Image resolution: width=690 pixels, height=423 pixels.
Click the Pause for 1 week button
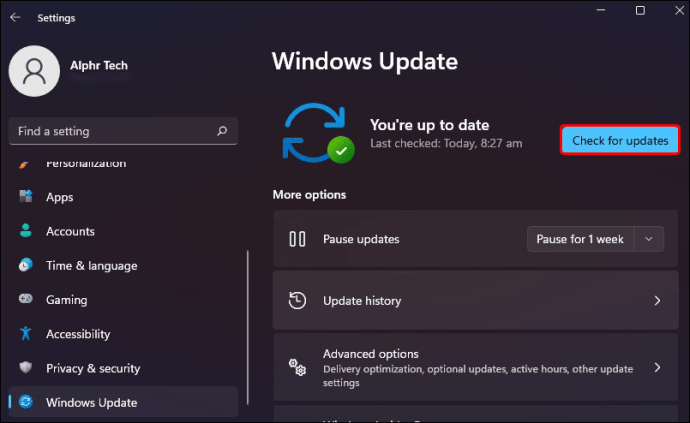(x=580, y=239)
